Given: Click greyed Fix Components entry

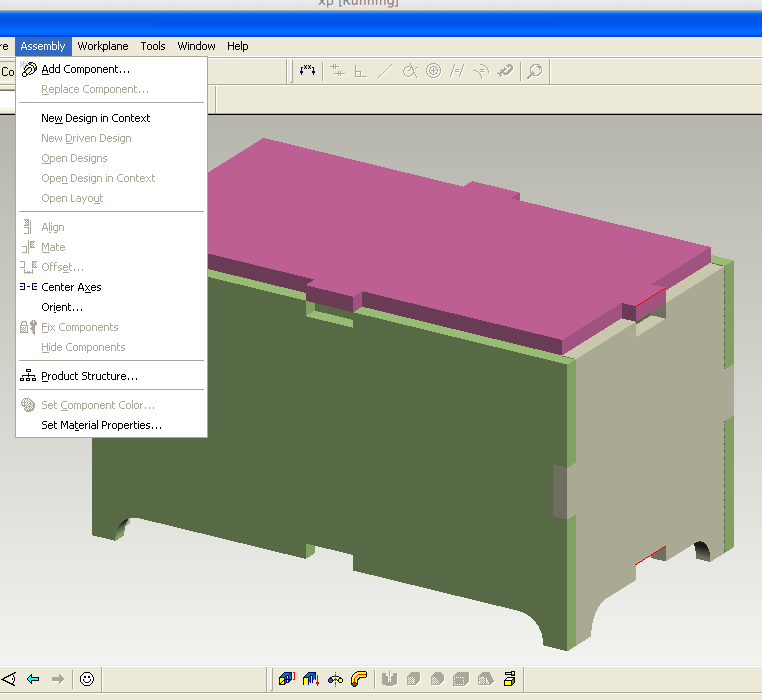Looking at the screenshot, I should point(112,327).
